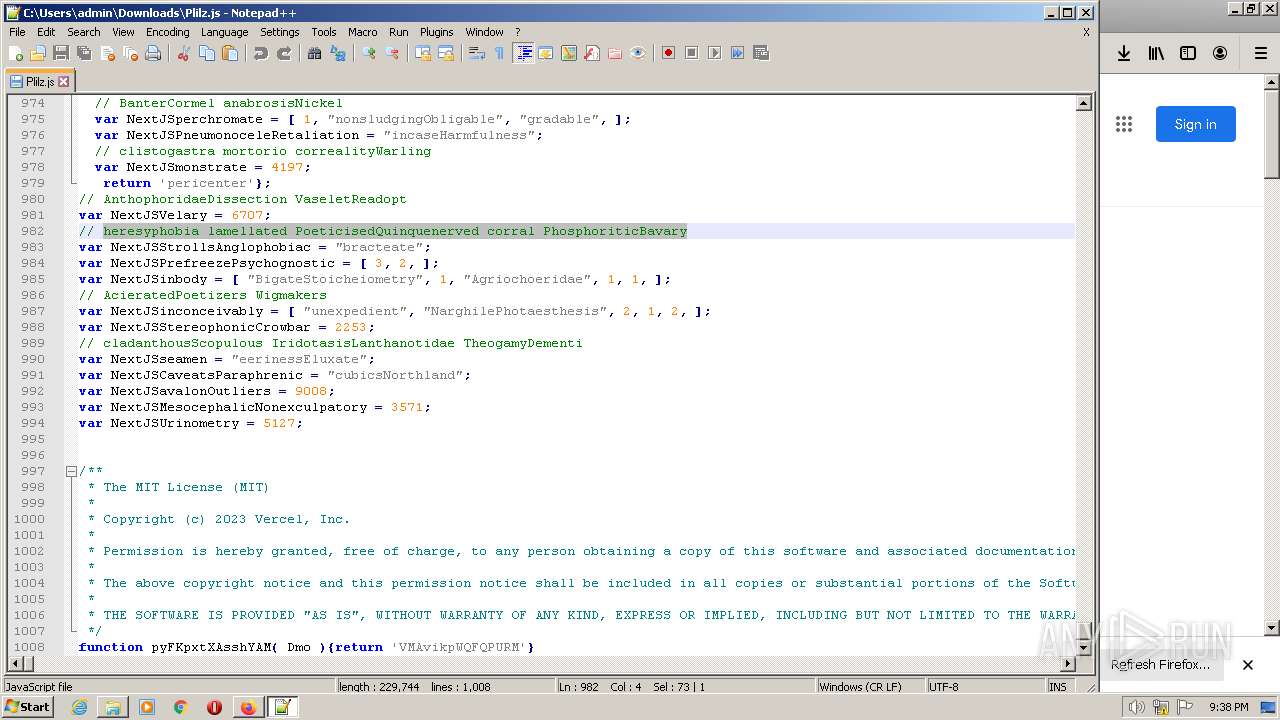Open Google apps grid in Firefox
The width and height of the screenshot is (1280, 720).
click(x=1124, y=124)
